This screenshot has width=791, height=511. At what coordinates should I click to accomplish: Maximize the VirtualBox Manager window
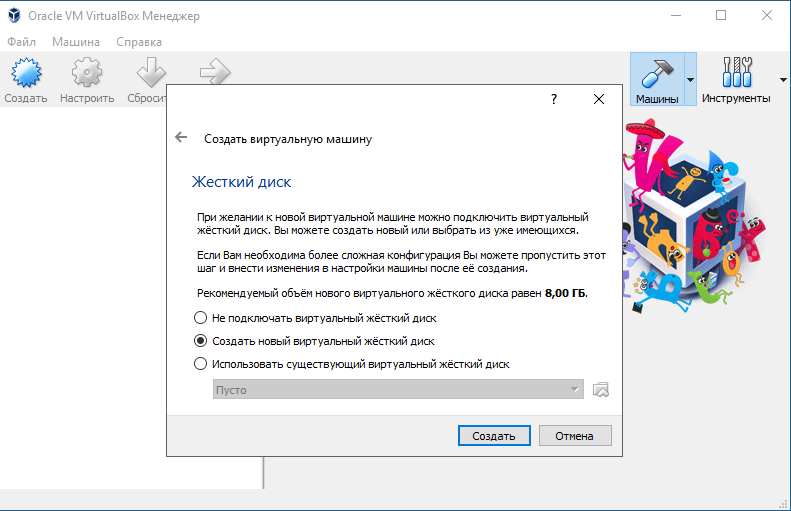721,15
